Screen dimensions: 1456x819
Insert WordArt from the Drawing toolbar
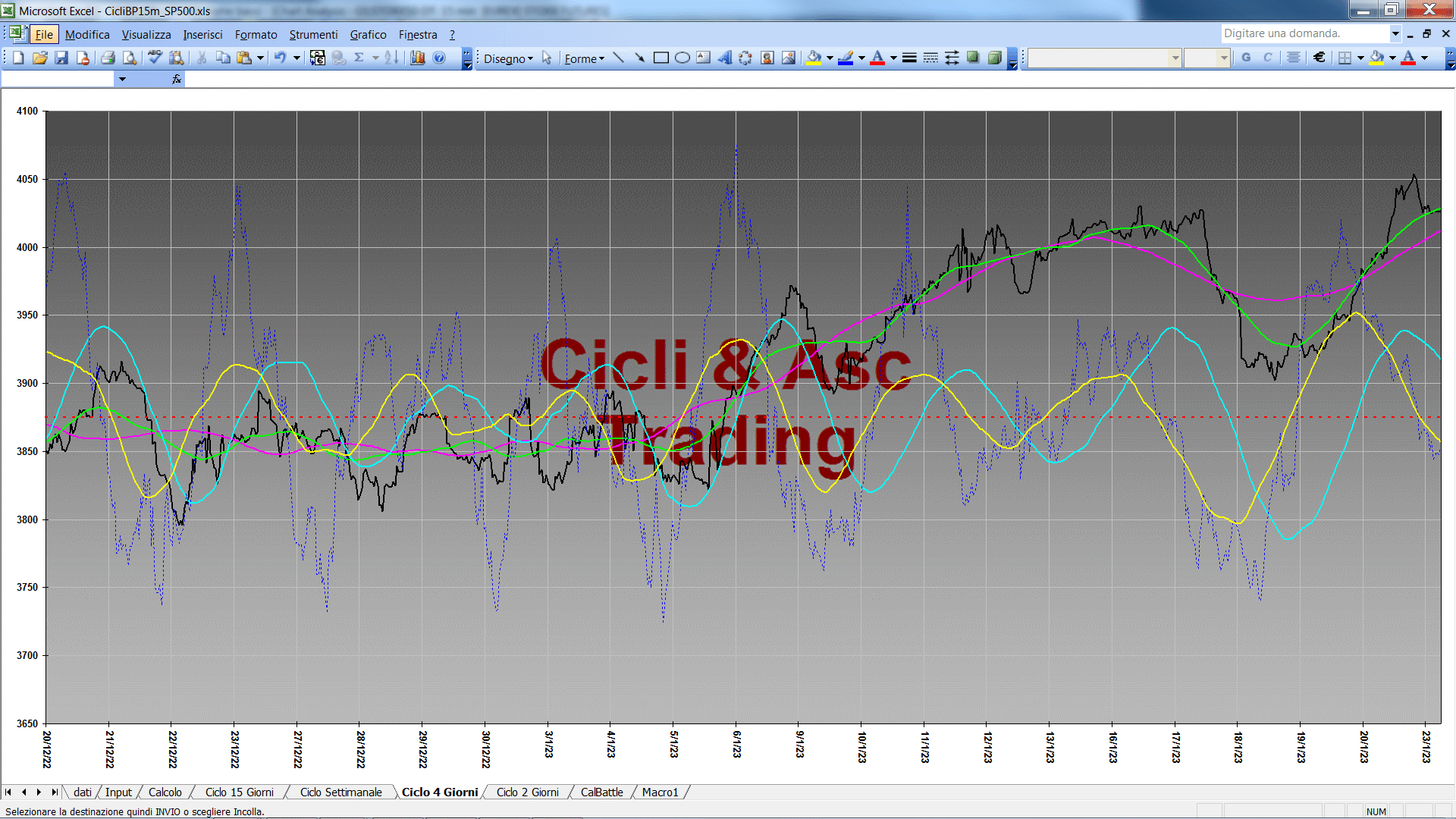(x=724, y=58)
